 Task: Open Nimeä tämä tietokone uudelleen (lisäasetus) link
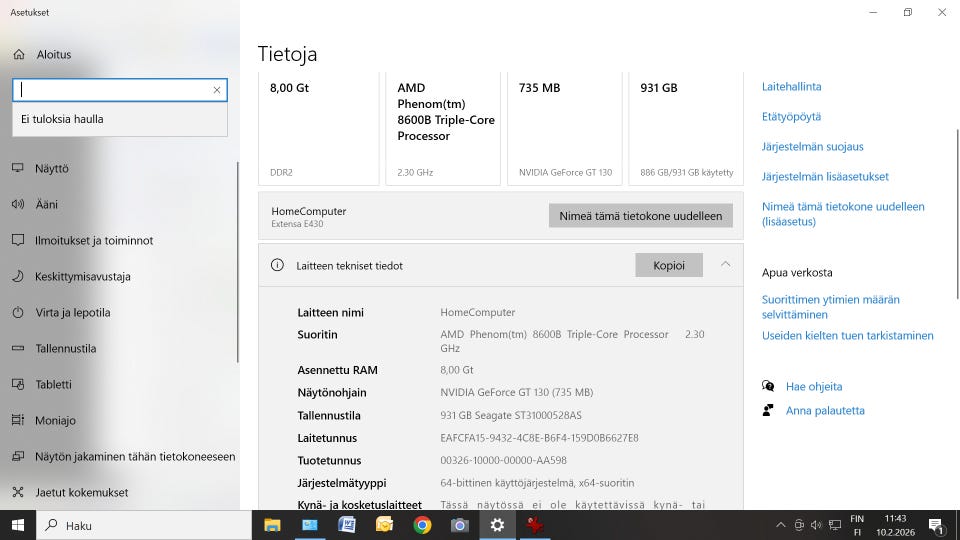(x=843, y=214)
